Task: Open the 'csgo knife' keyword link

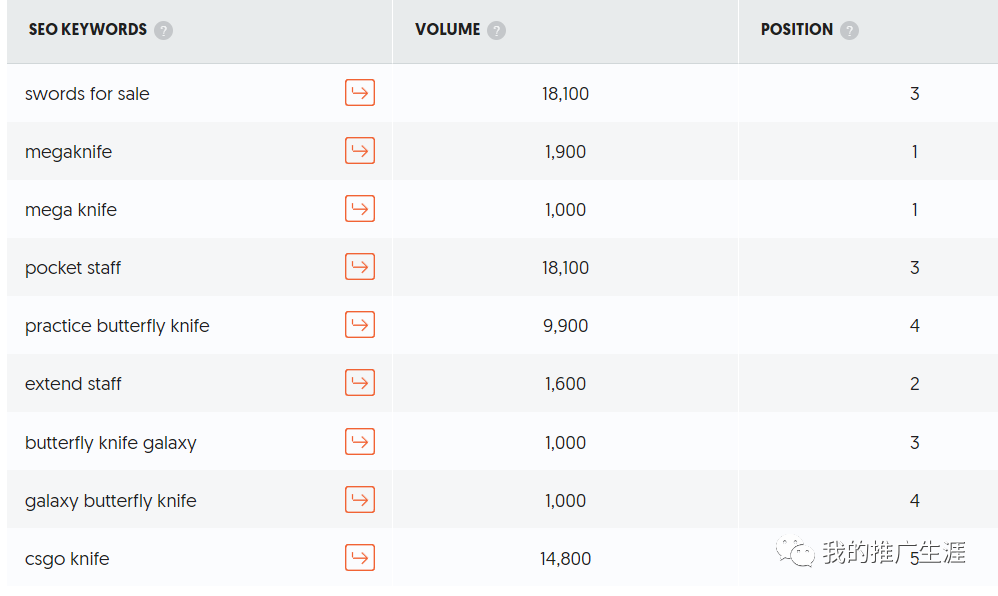Action: coord(67,559)
